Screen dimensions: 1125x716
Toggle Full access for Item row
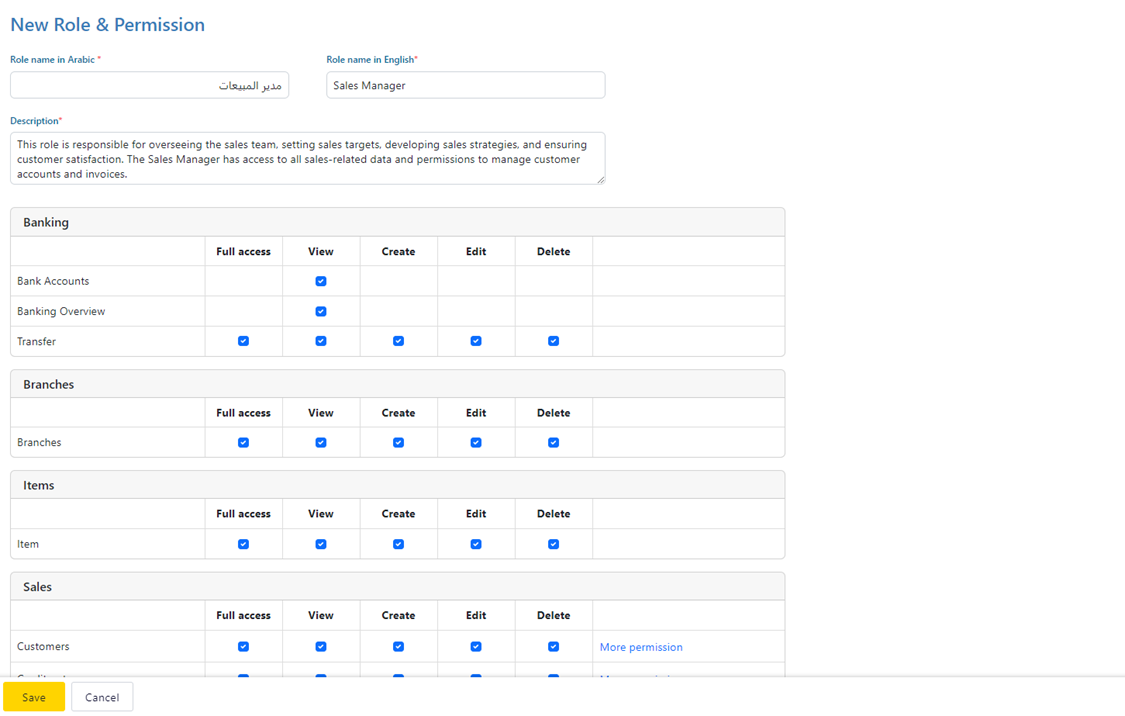(x=243, y=544)
